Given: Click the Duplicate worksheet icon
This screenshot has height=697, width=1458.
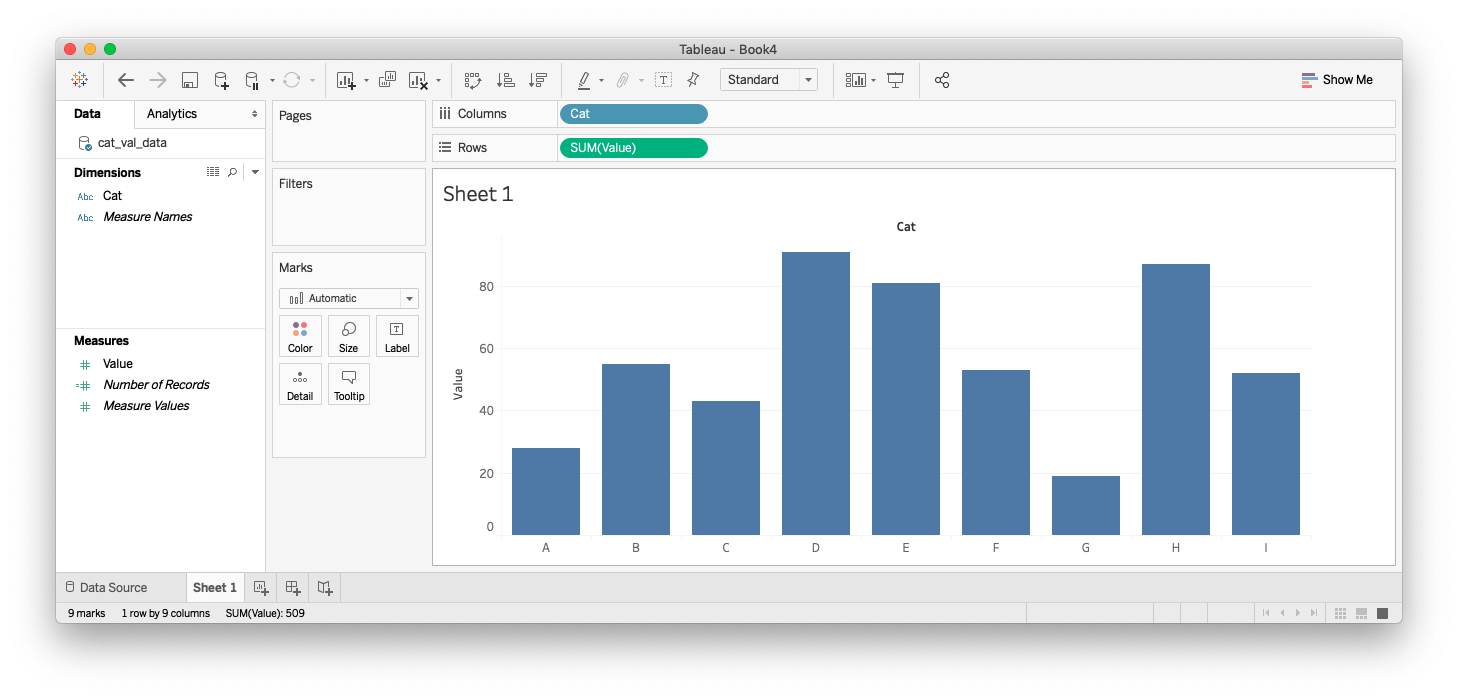Looking at the screenshot, I should (388, 80).
